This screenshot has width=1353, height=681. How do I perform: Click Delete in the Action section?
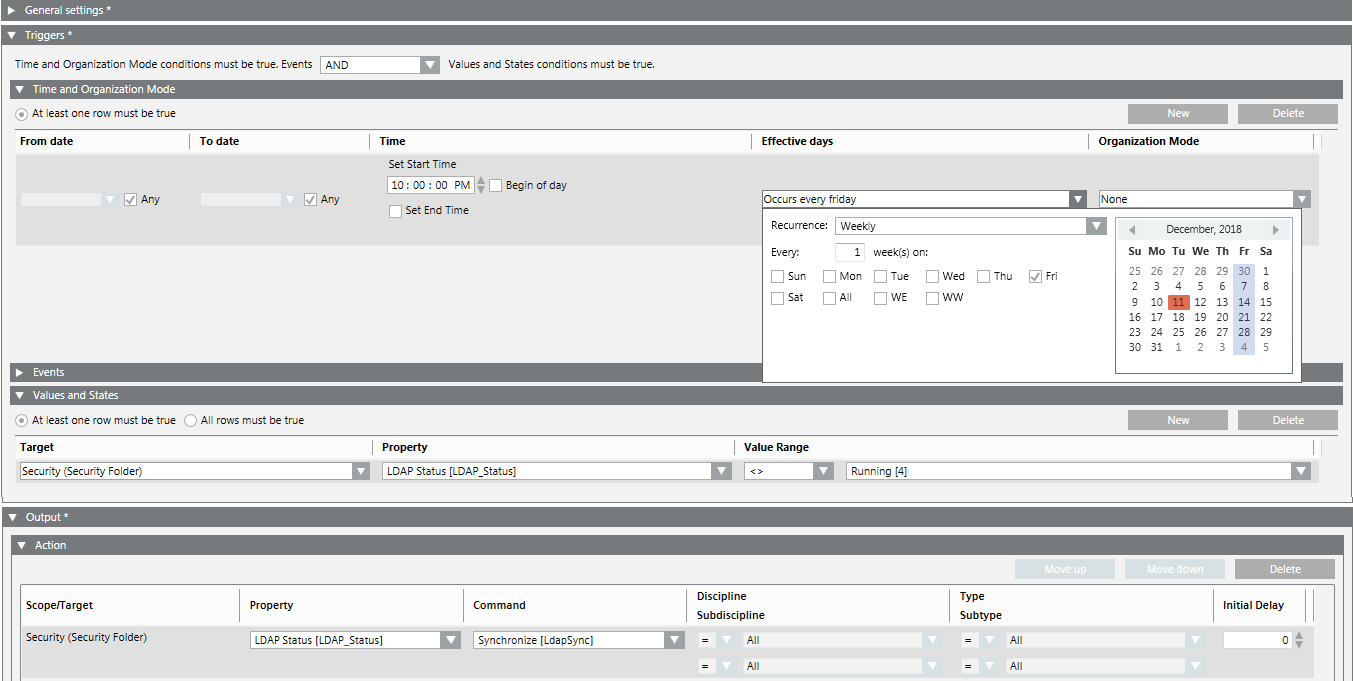tap(1284, 569)
